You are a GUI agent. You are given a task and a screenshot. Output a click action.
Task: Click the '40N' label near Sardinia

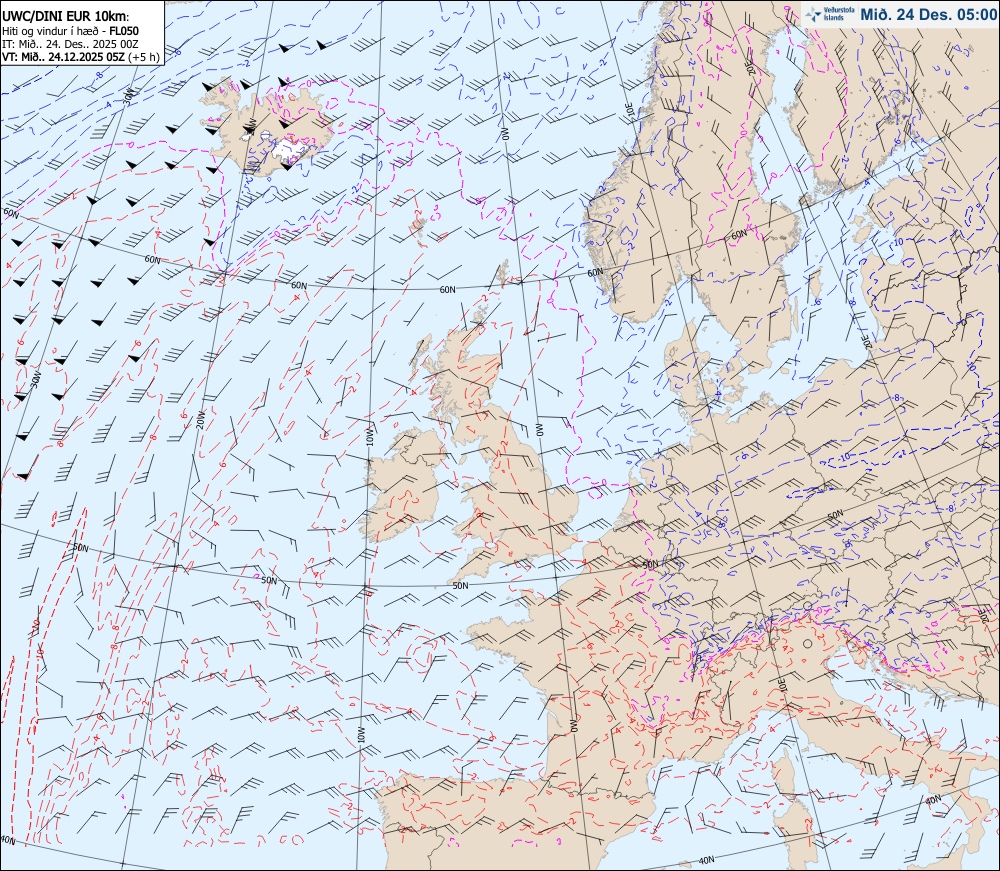(706, 860)
